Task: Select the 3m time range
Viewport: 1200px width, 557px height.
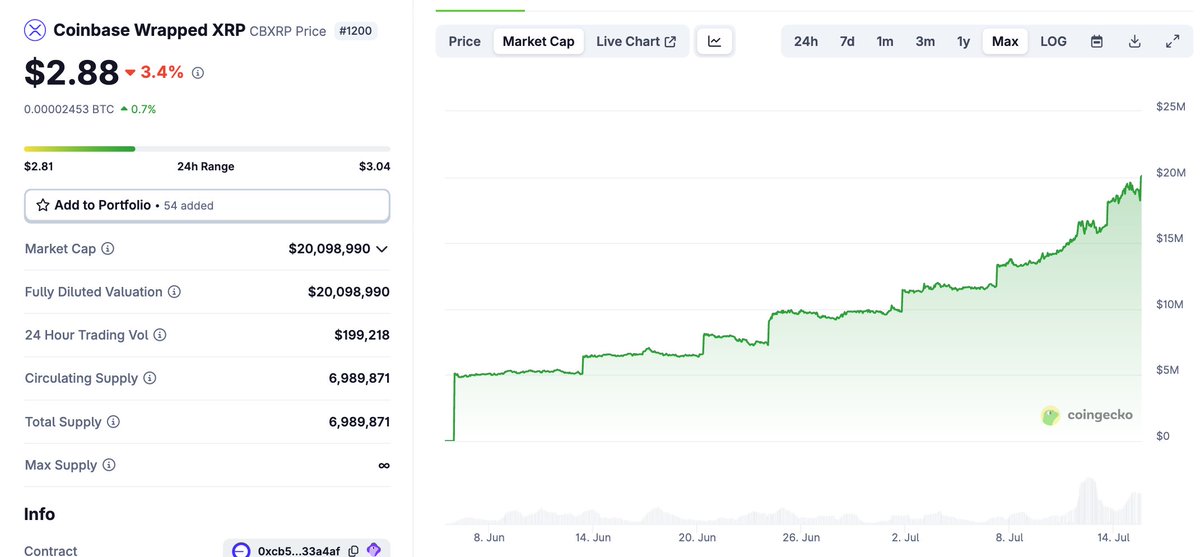Action: coord(925,41)
